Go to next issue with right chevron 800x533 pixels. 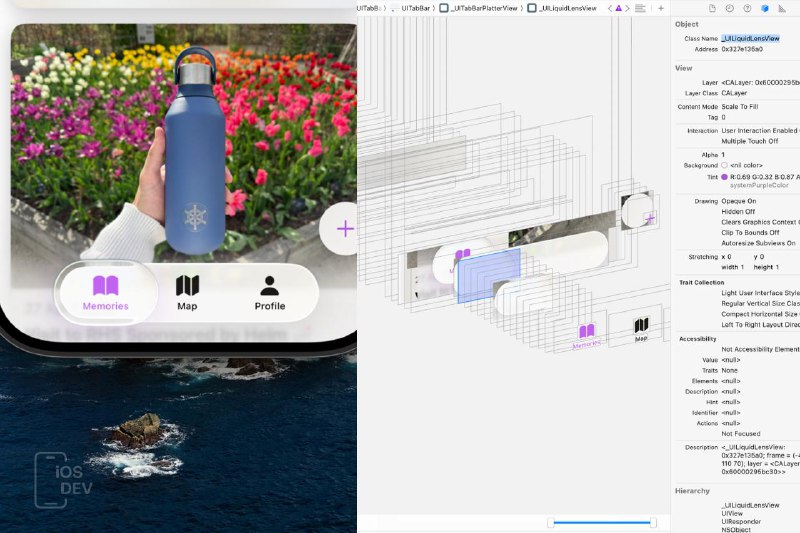pos(627,8)
